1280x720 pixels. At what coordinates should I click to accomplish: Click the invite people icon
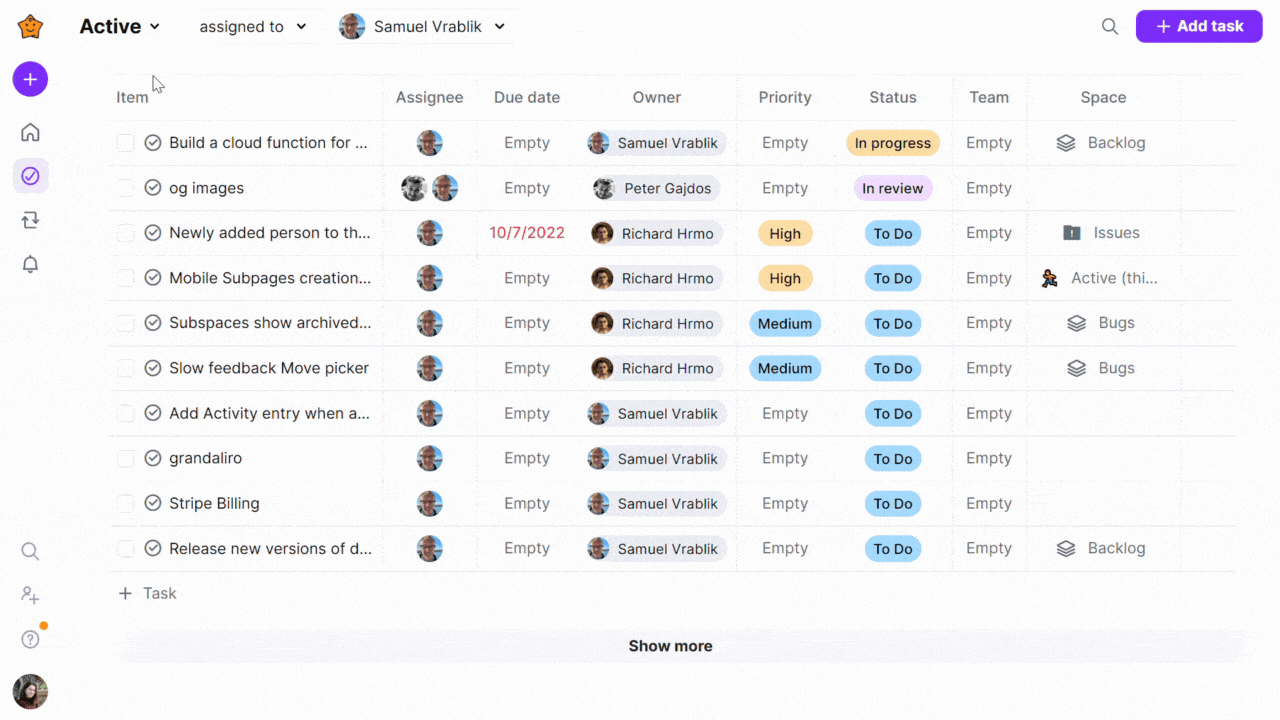tap(30, 595)
